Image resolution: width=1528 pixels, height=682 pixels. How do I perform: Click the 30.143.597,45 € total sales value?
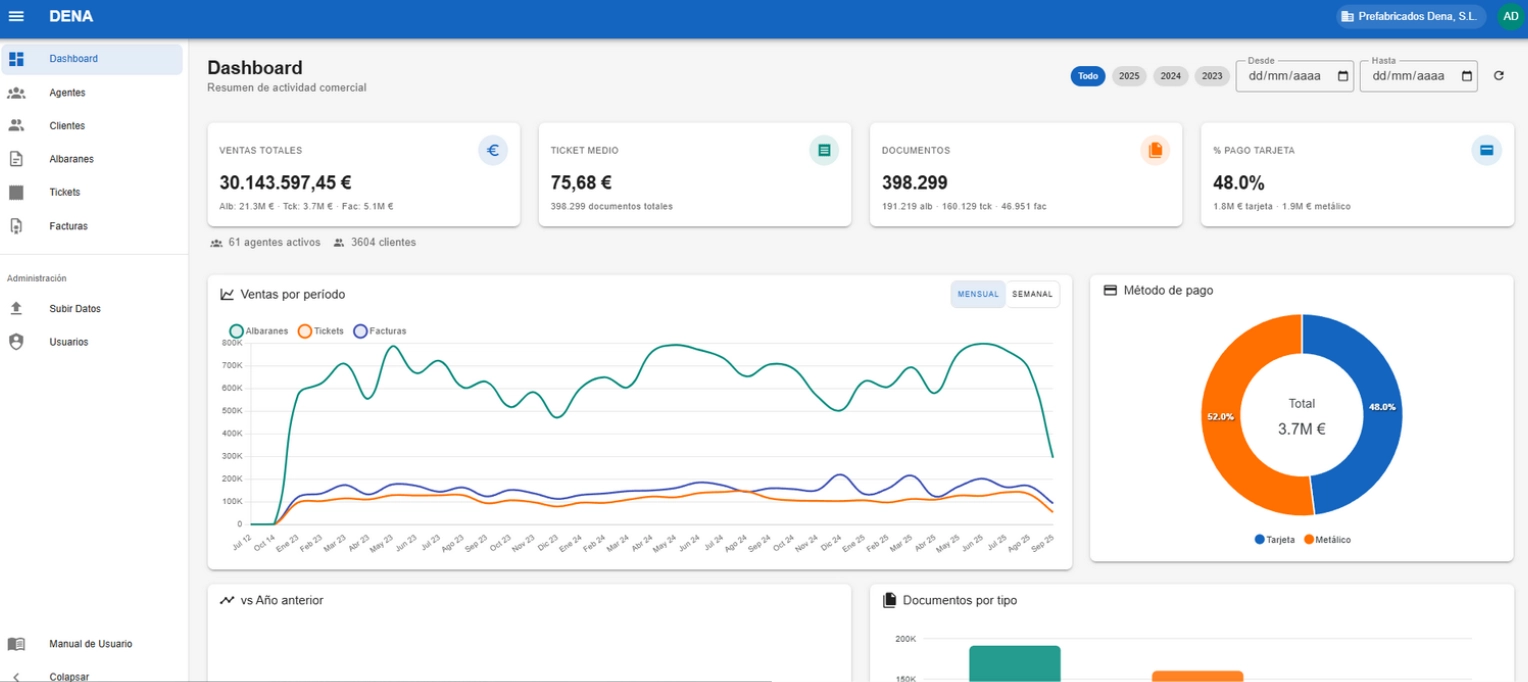286,183
